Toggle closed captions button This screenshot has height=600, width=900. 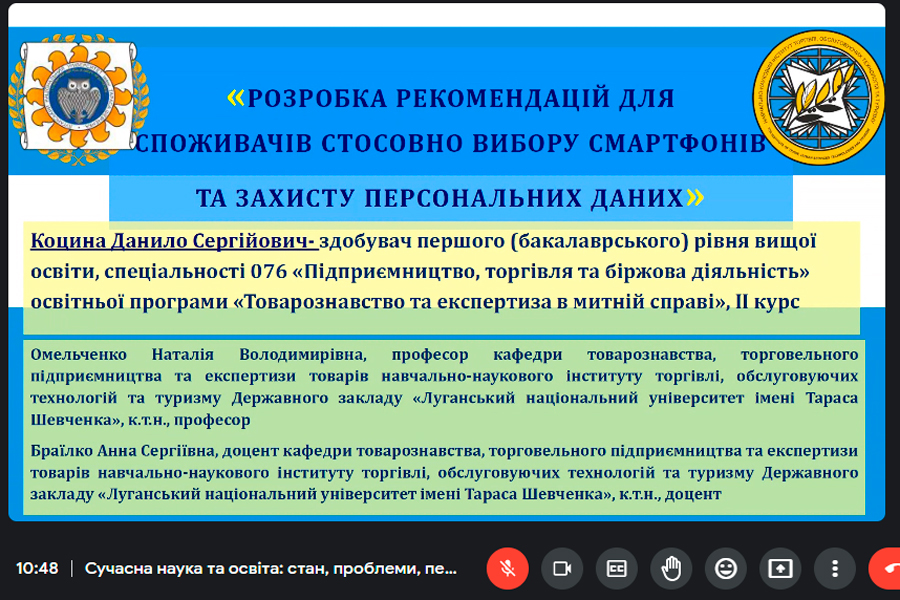click(x=616, y=568)
